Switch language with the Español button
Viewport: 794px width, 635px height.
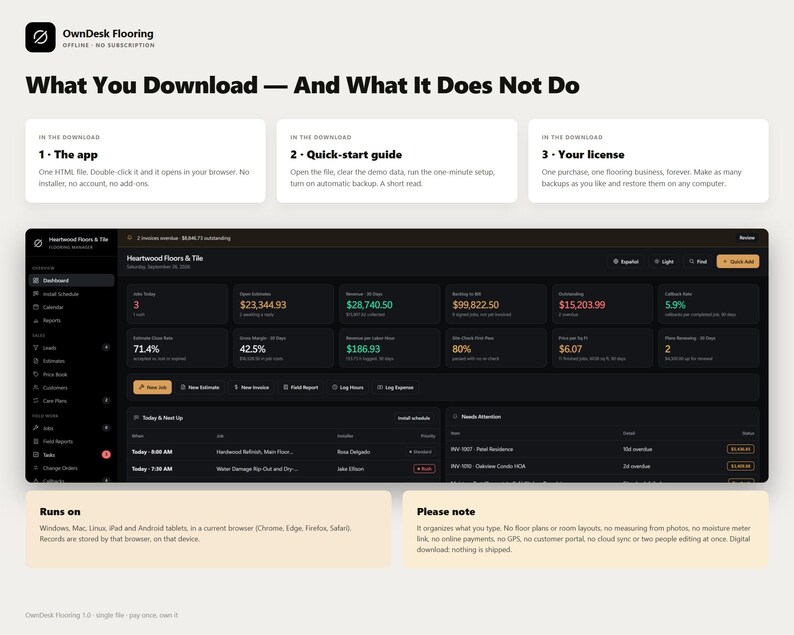tap(626, 261)
